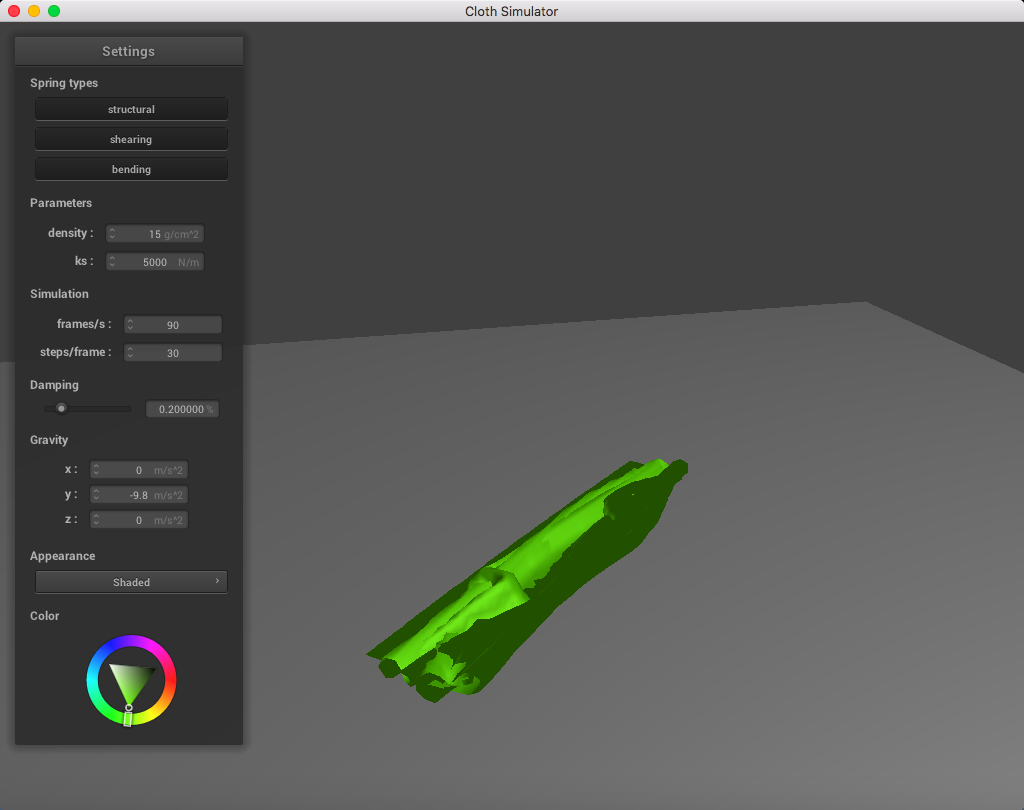
Task: Toggle the structural spring type
Action: [131, 109]
